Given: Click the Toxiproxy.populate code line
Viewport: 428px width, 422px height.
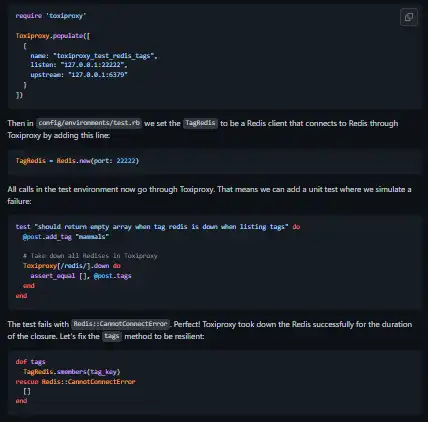Looking at the screenshot, I should [53, 36].
